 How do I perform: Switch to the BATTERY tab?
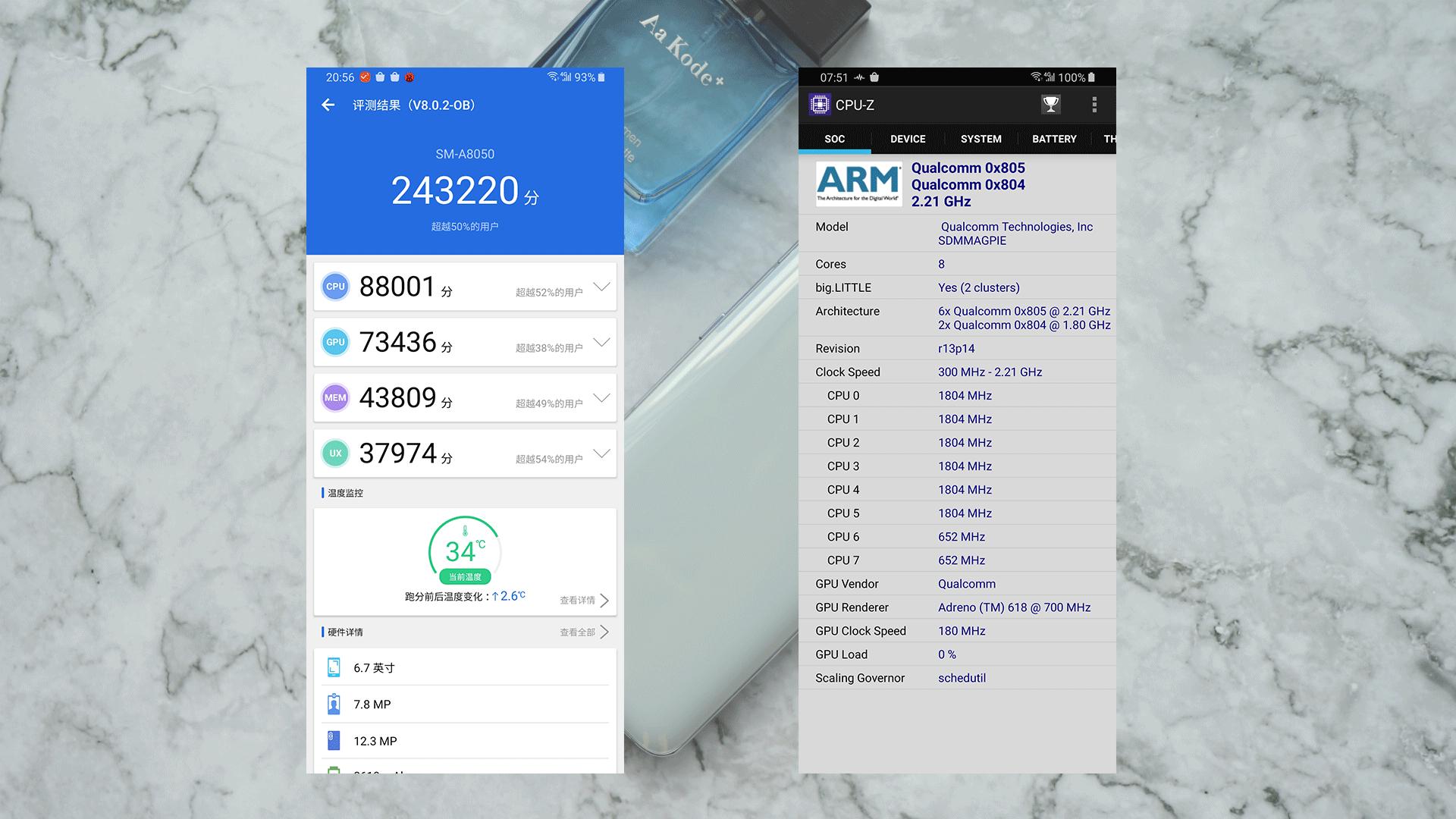(1054, 139)
